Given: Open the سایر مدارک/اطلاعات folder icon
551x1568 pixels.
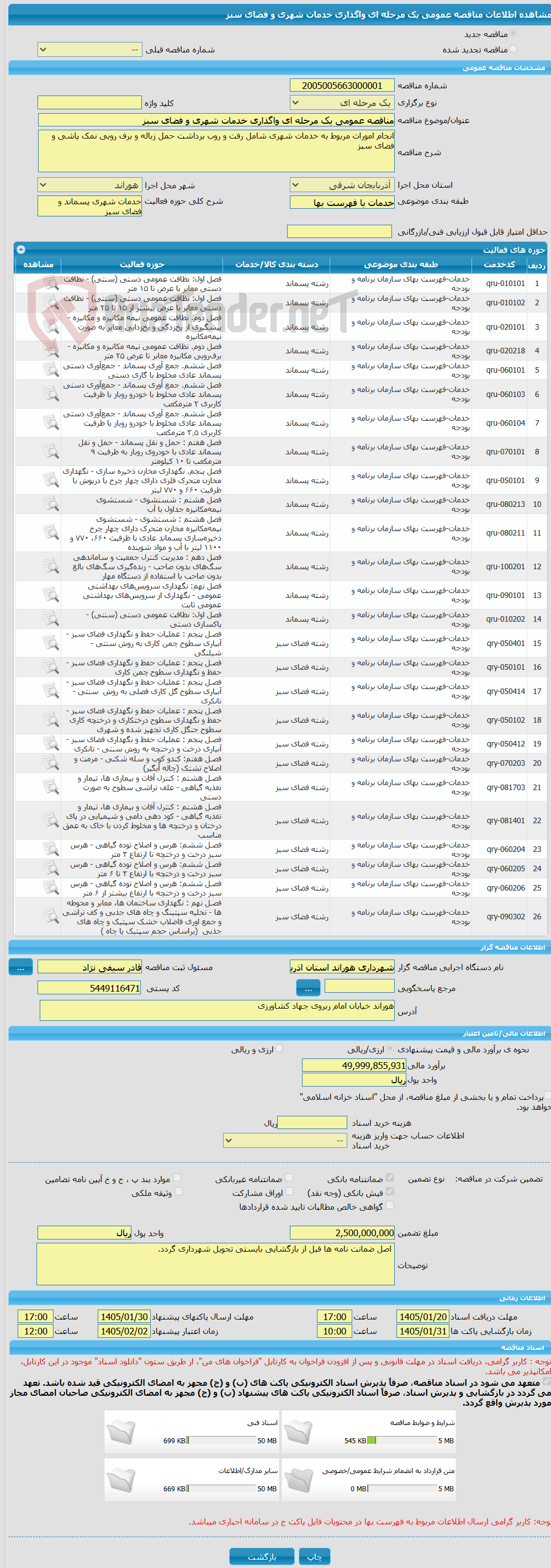Looking at the screenshot, I should (120, 1480).
